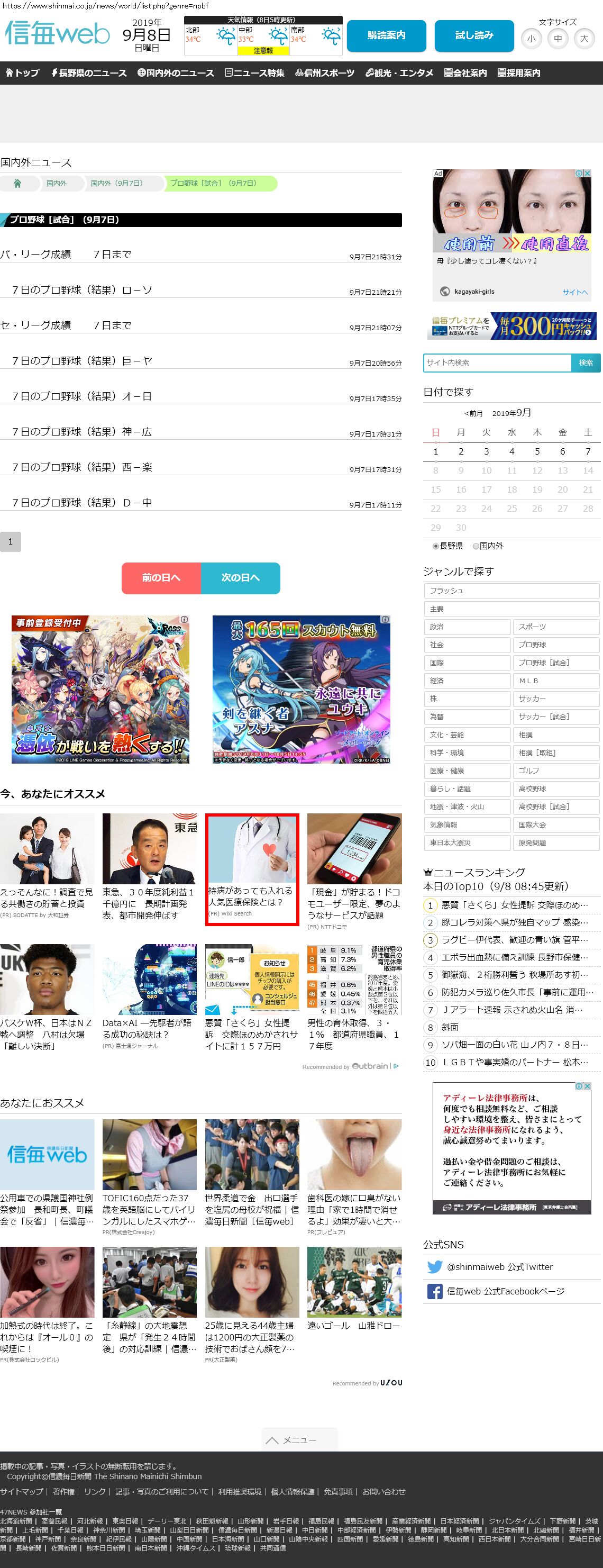Image resolution: width=603 pixels, height=1568 pixels.
Task: Select calendar date 7
Action: pos(587,451)
